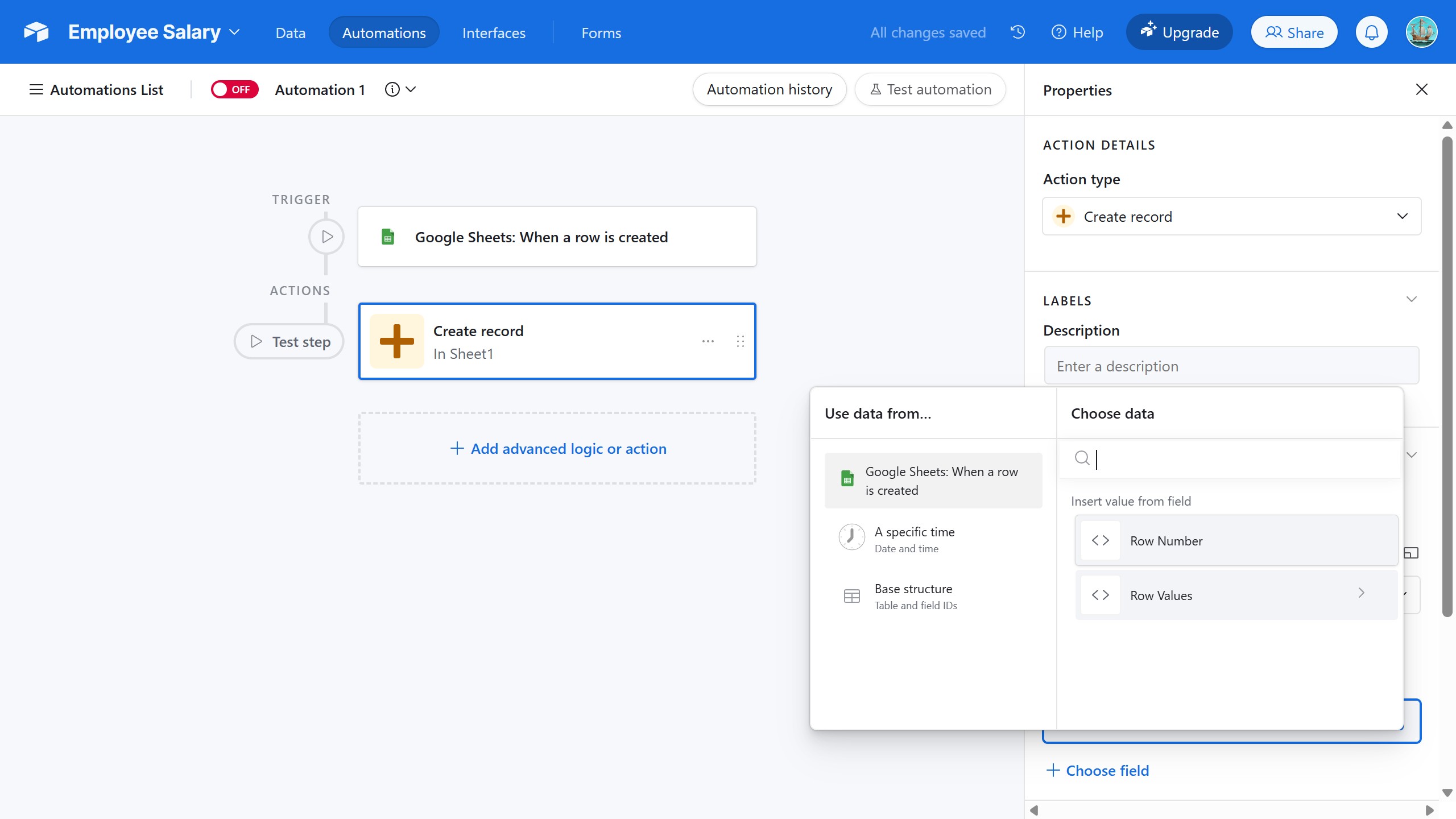Click the panel layout icon behind the popup

click(1411, 552)
